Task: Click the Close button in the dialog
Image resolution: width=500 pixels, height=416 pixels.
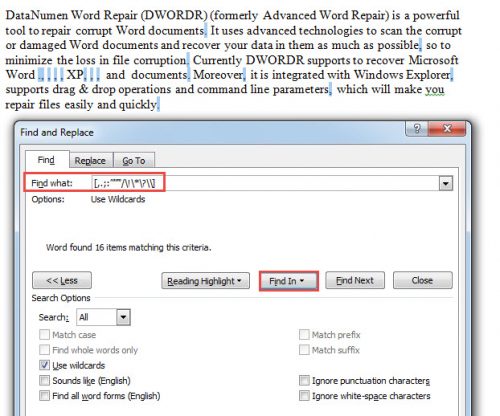Action: tap(423, 280)
